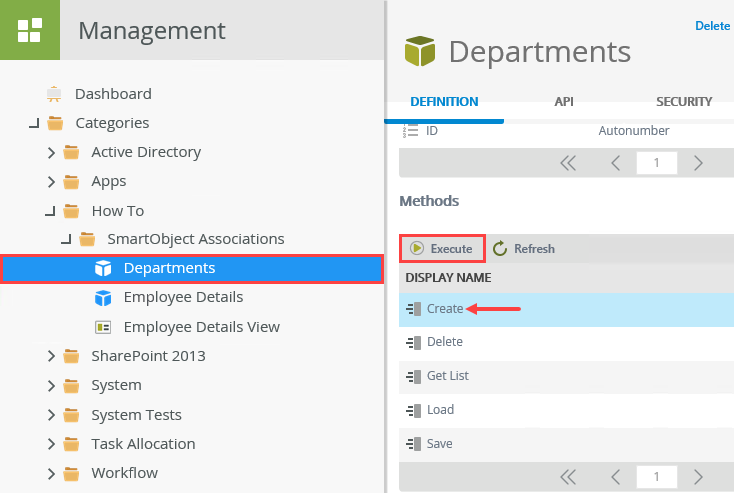The height and width of the screenshot is (493, 734).
Task: Click the How To folder icon
Action: point(71,211)
